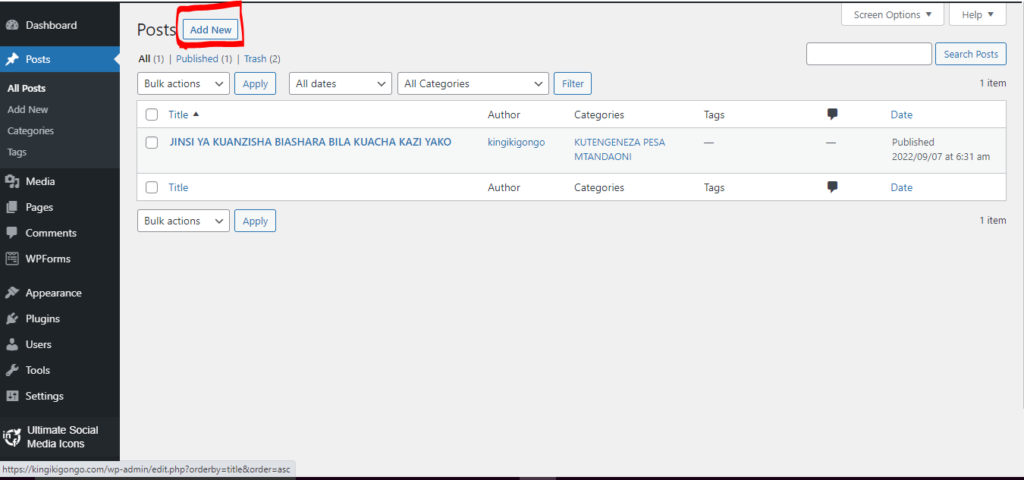
Task: Click the top Apply button
Action: tap(255, 84)
